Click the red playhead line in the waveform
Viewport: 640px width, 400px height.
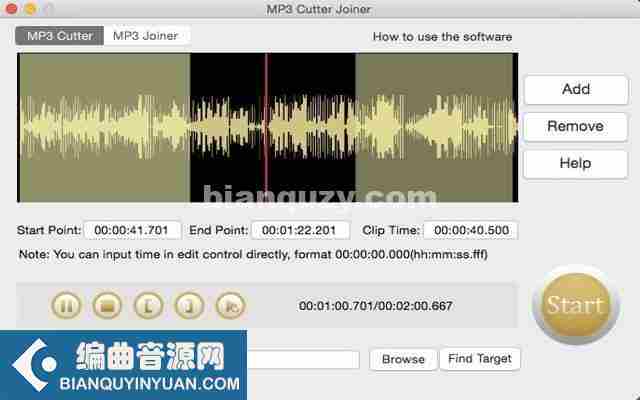pos(266,127)
